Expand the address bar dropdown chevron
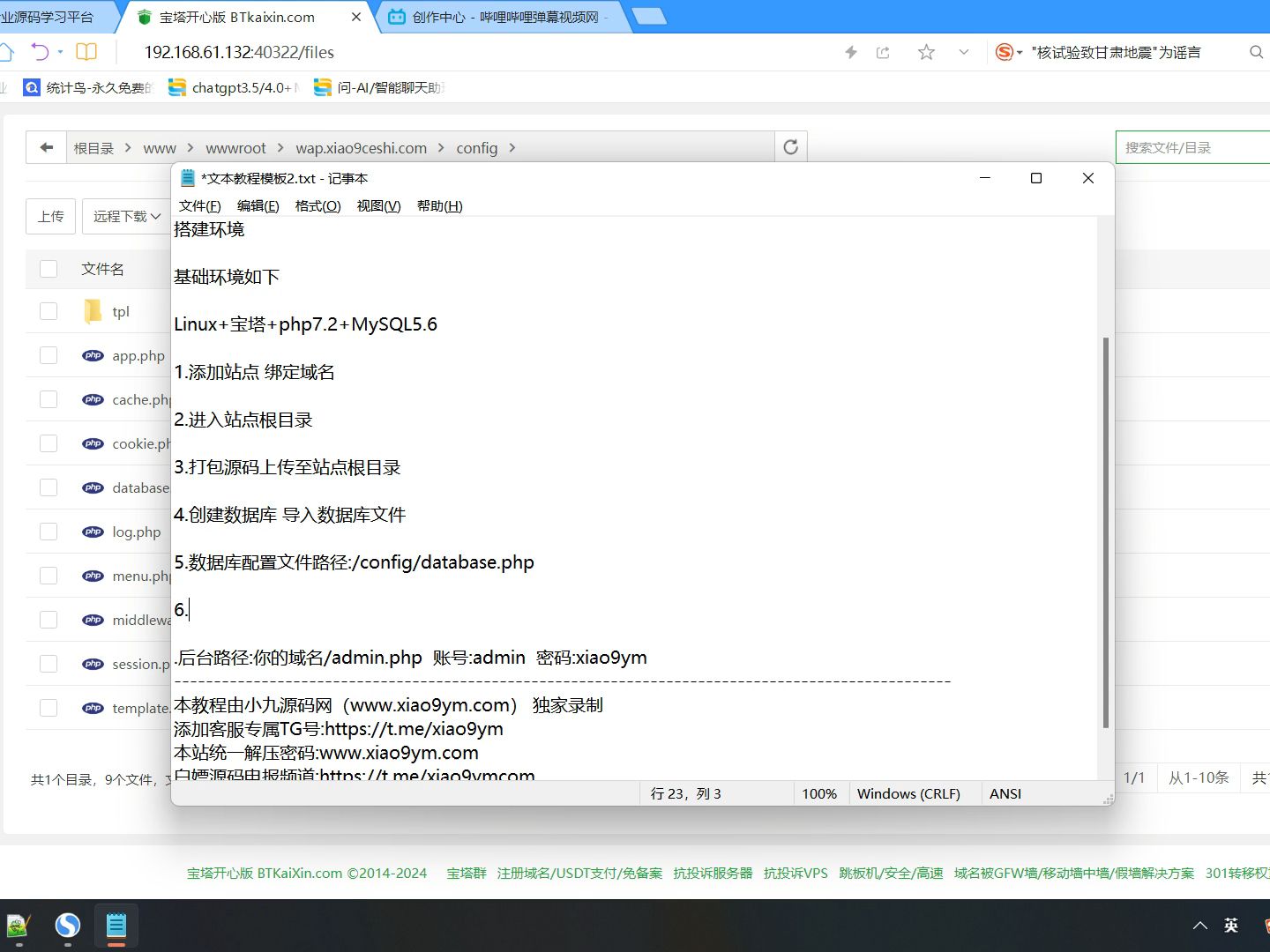This screenshot has width=1270, height=952. tap(964, 53)
